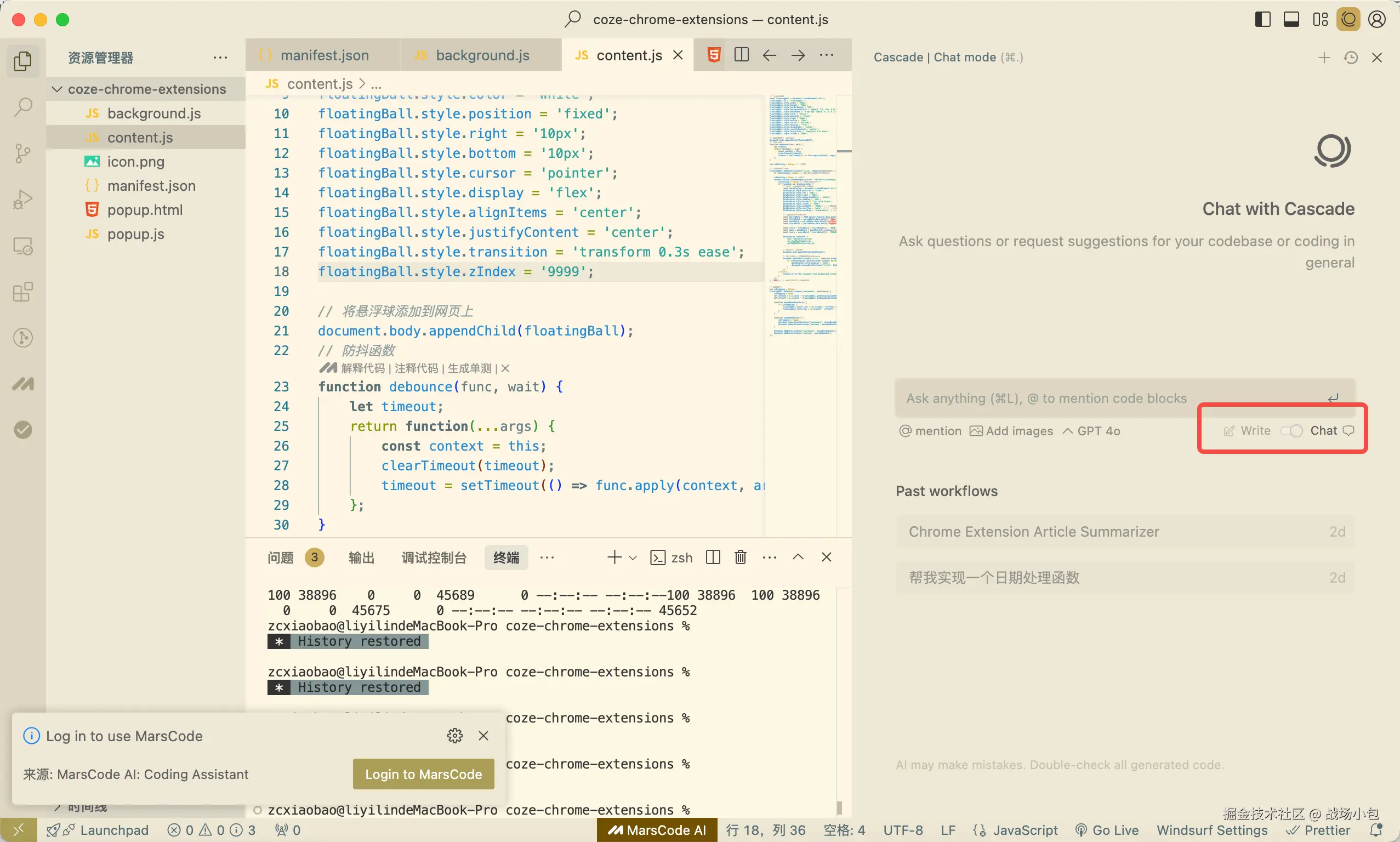Open the Extensions view icon
1400x842 pixels.
click(22, 292)
